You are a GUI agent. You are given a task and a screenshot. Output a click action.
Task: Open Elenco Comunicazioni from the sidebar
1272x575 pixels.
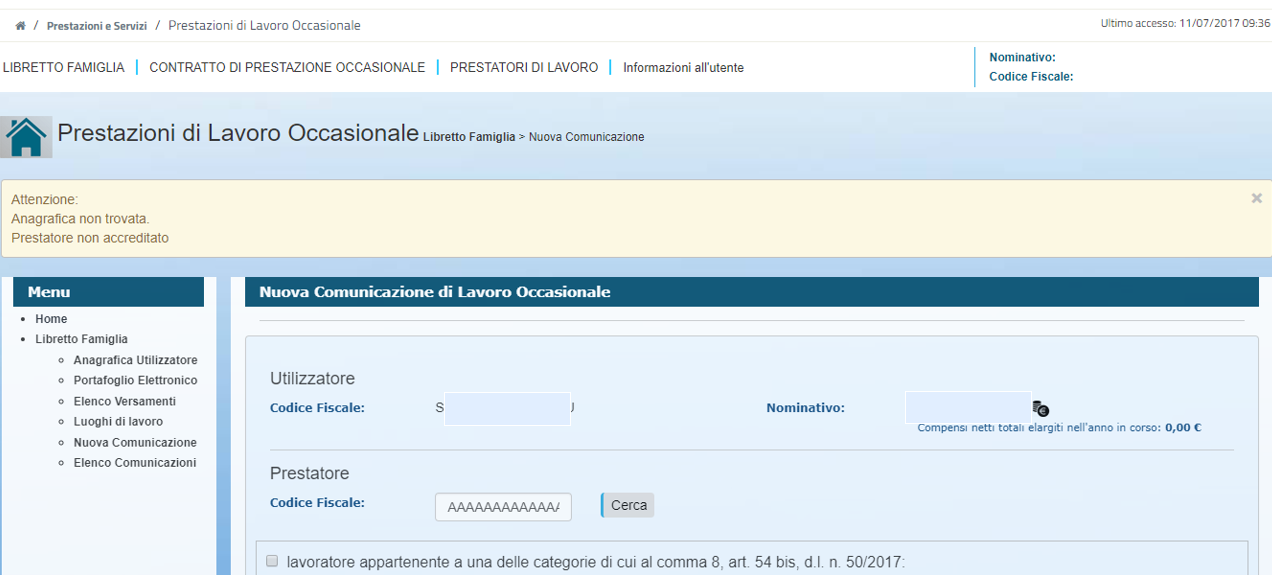pos(135,463)
